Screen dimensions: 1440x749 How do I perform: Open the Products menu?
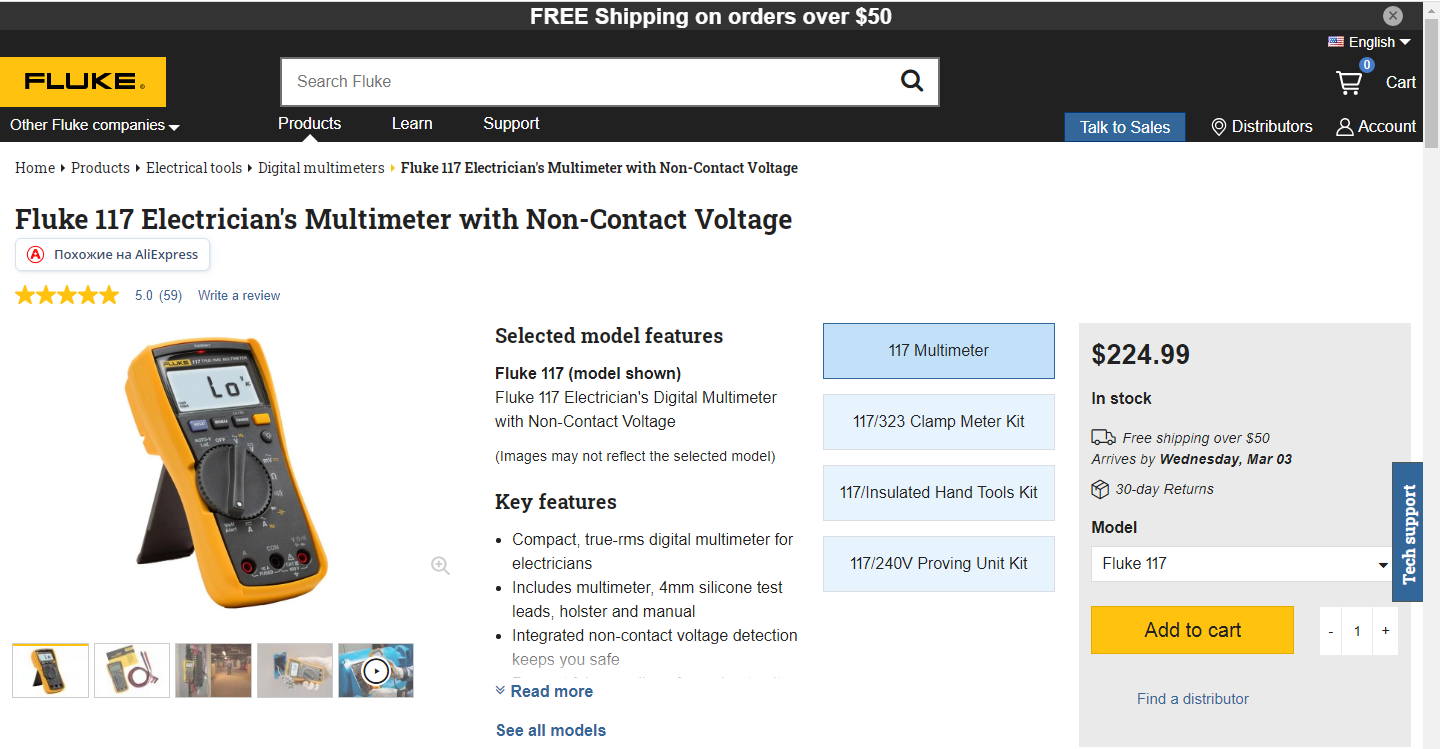pyautogui.click(x=309, y=123)
